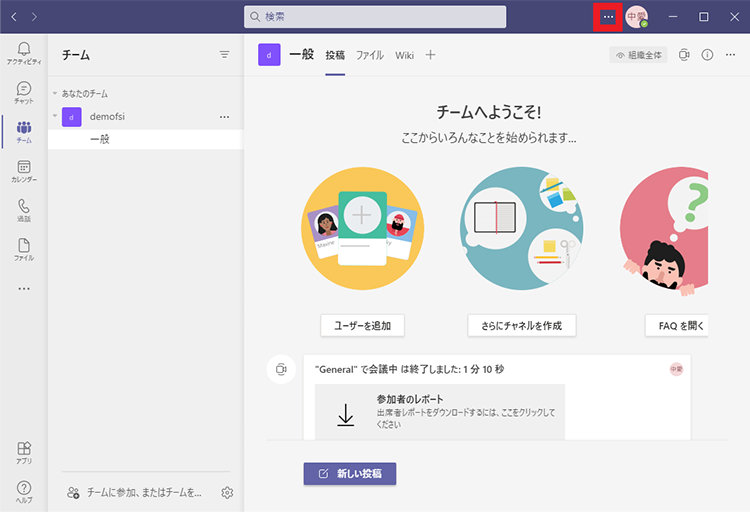
Task: Click the channels notebook illustration
Action: 521,228
